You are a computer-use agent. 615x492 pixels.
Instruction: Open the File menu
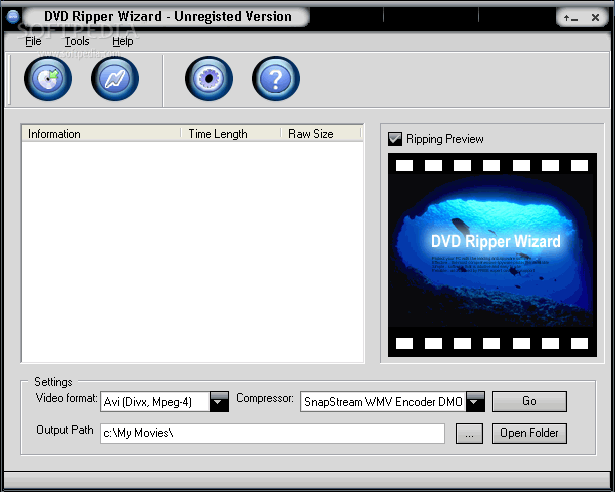(x=33, y=41)
